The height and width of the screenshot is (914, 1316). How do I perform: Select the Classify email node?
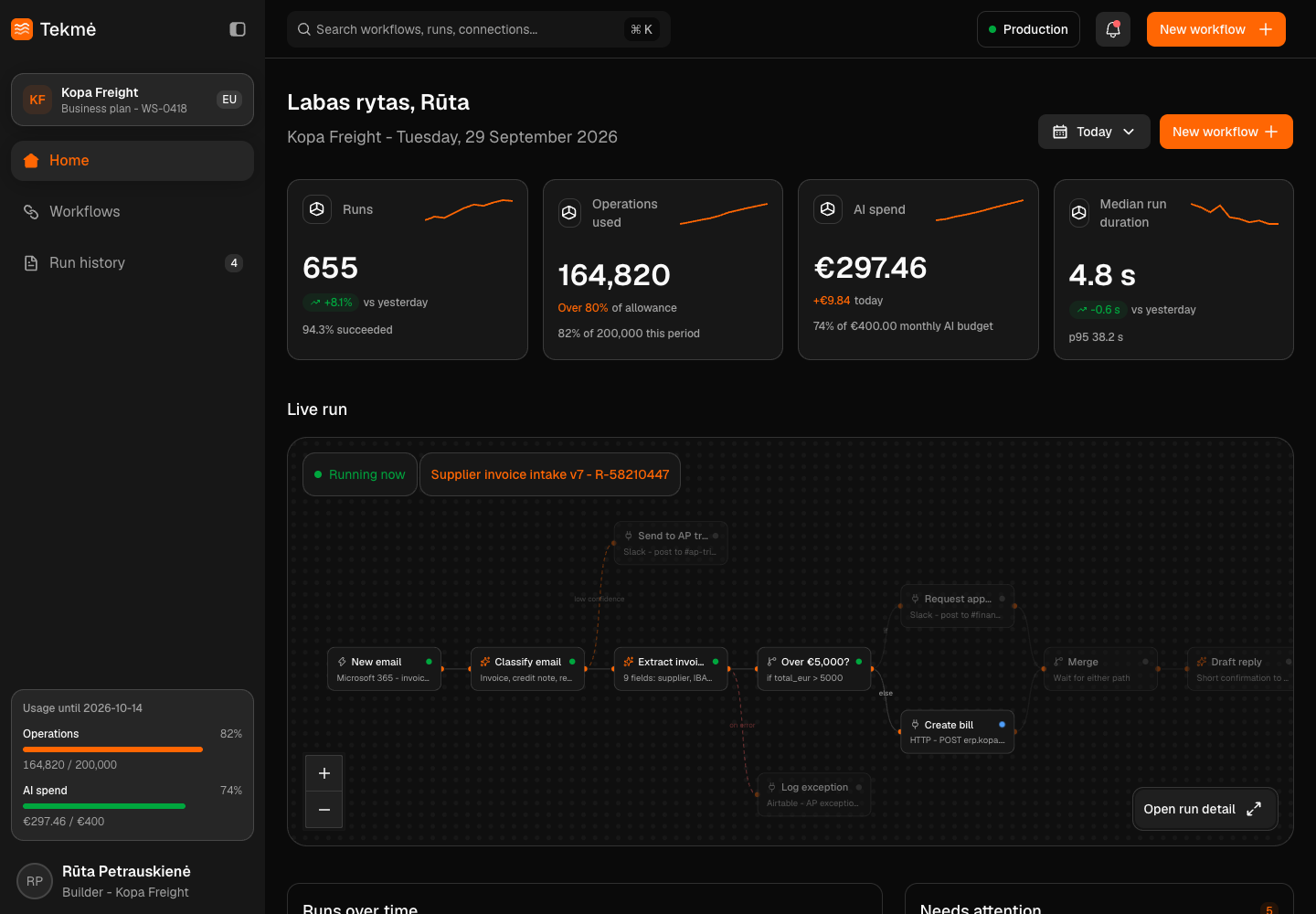tap(527, 669)
